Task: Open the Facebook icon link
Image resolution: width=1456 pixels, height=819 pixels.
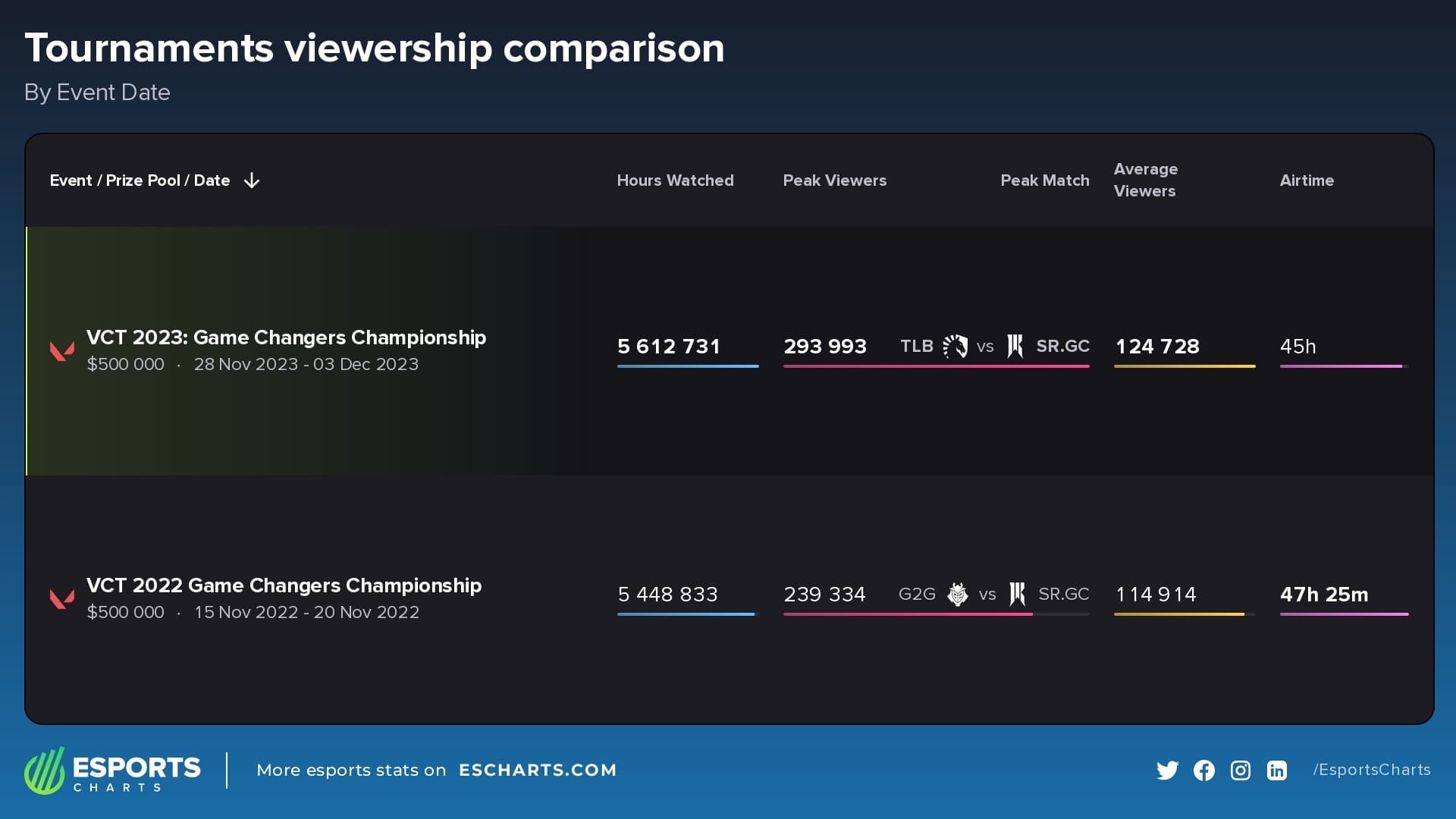Action: tap(1203, 770)
